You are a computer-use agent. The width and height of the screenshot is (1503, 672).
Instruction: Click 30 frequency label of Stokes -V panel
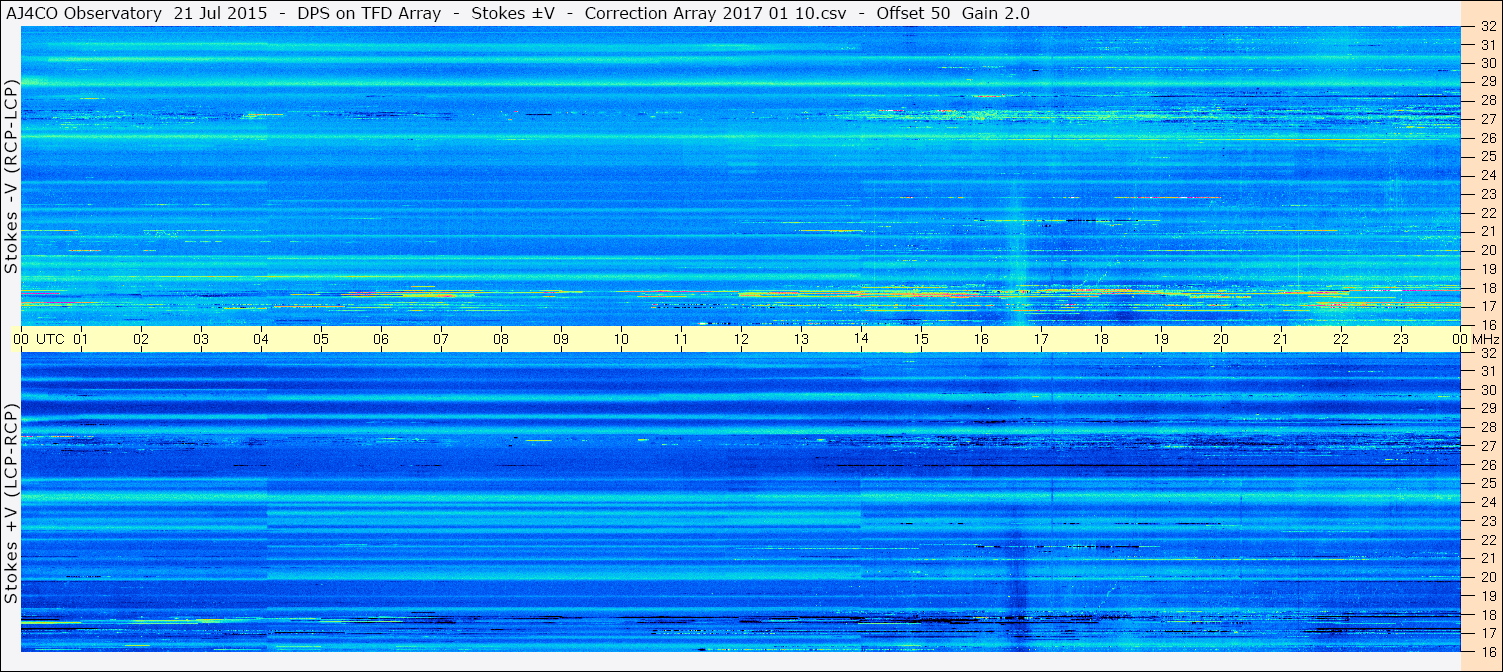[x=1488, y=63]
